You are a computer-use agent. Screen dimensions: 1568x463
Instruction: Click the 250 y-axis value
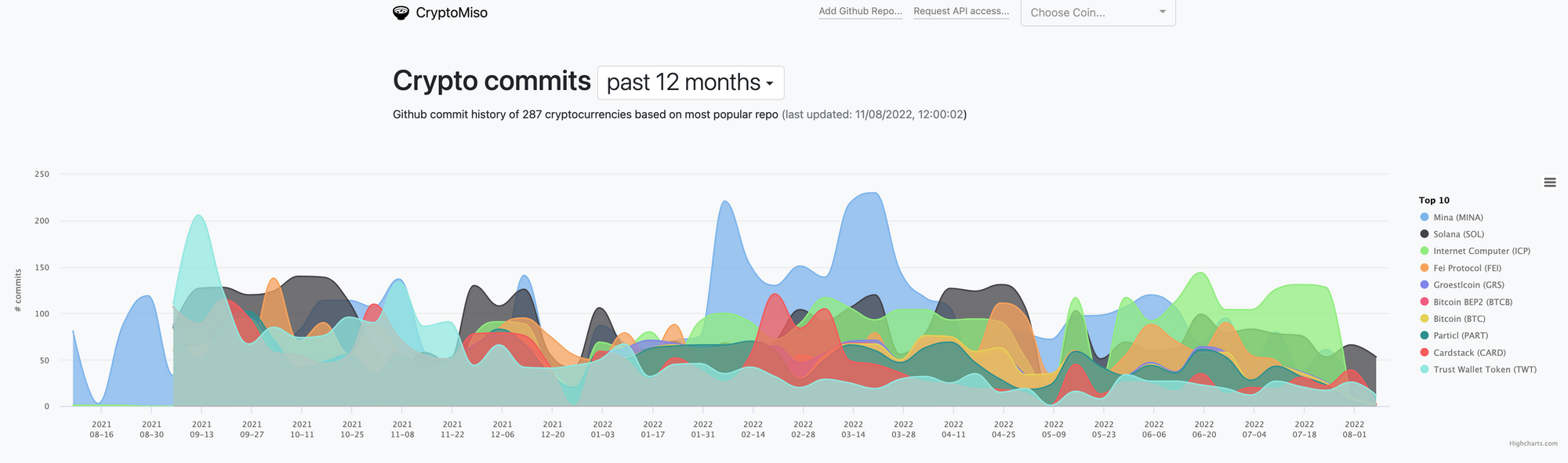point(42,174)
